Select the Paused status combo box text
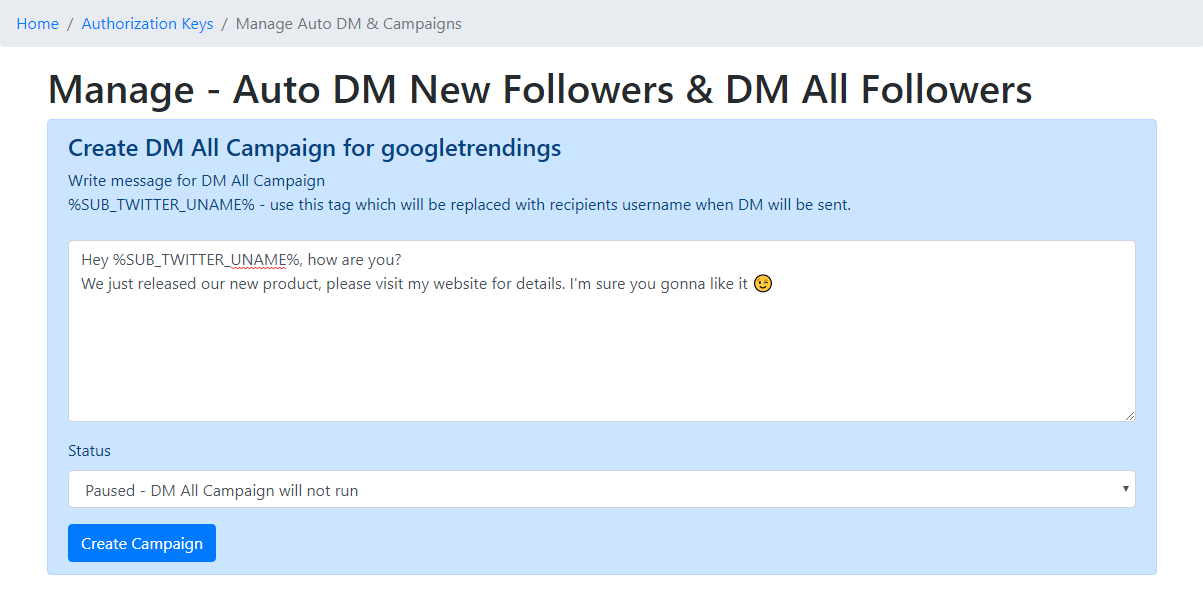 tap(222, 491)
